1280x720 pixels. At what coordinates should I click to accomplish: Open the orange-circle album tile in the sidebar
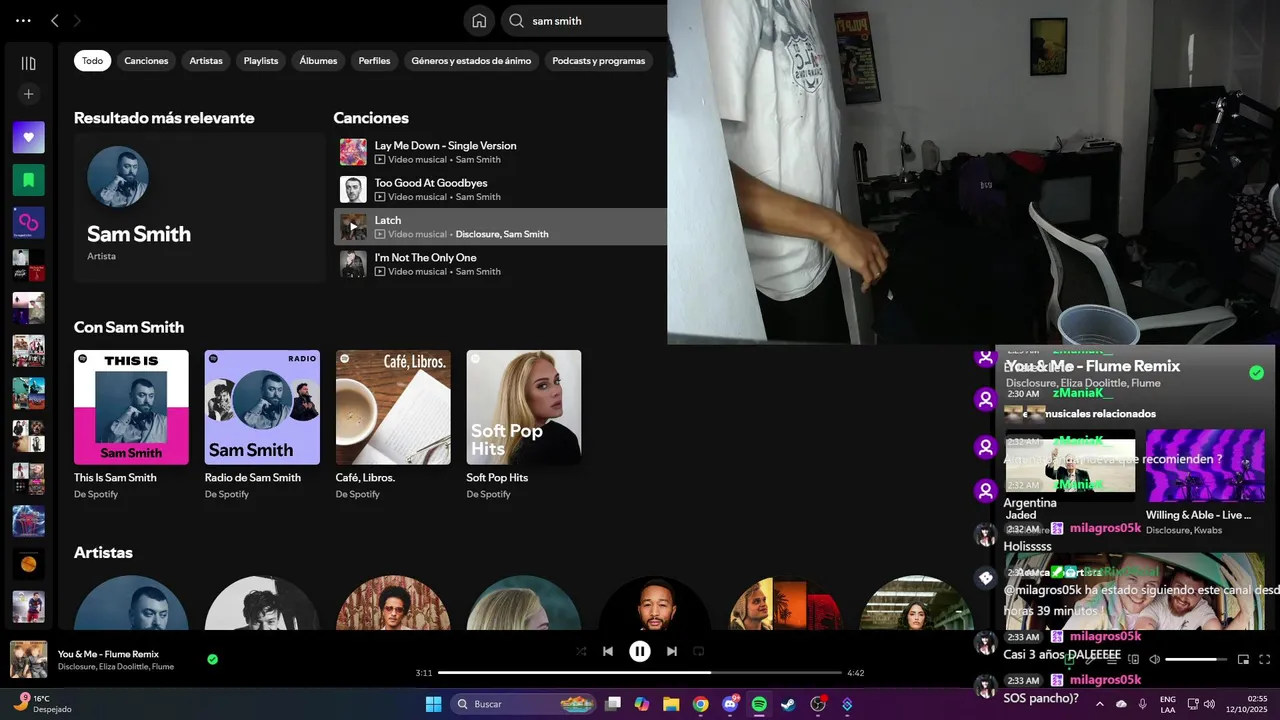tap(28, 564)
